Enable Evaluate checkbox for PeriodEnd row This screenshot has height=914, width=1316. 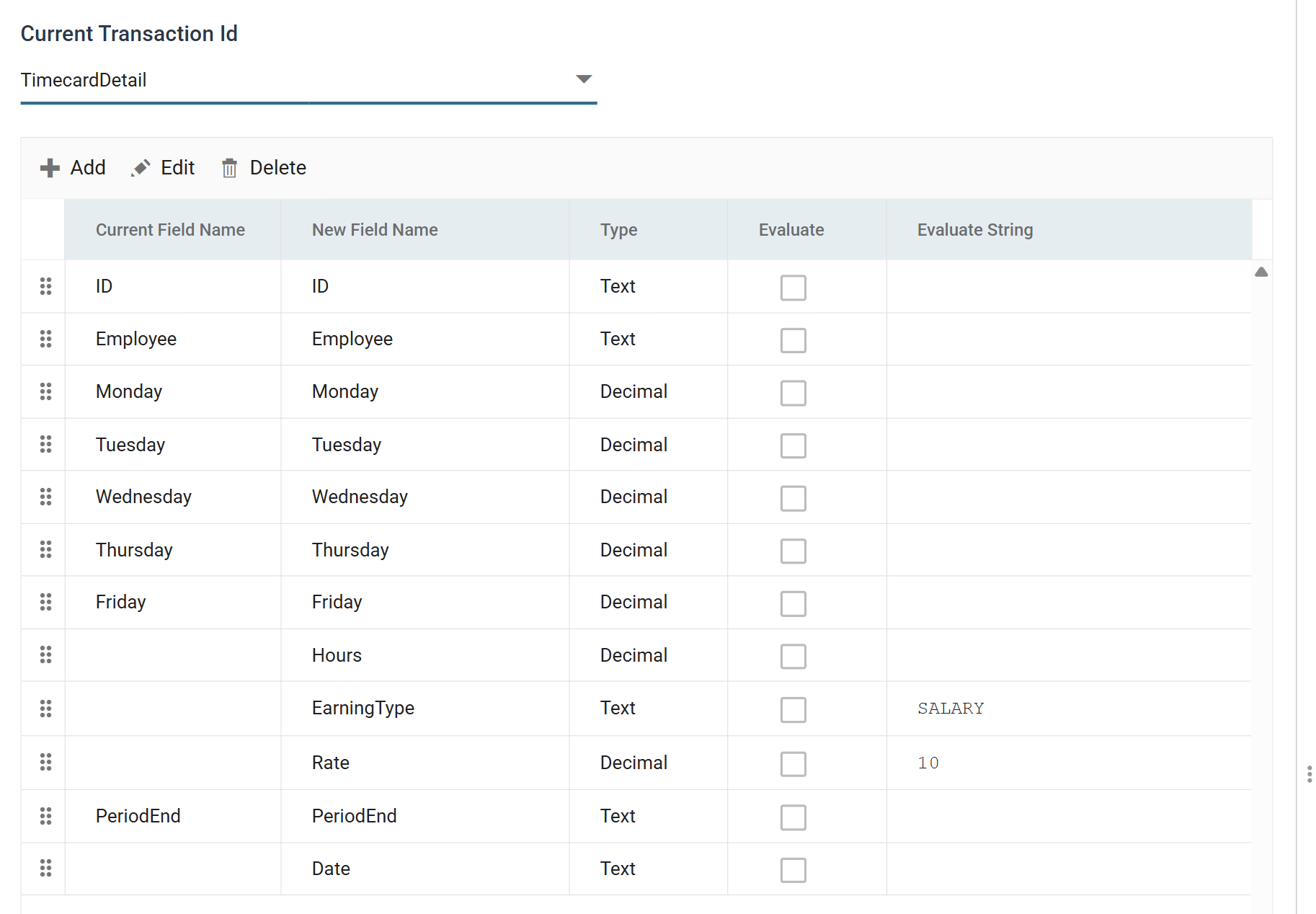pos(793,817)
